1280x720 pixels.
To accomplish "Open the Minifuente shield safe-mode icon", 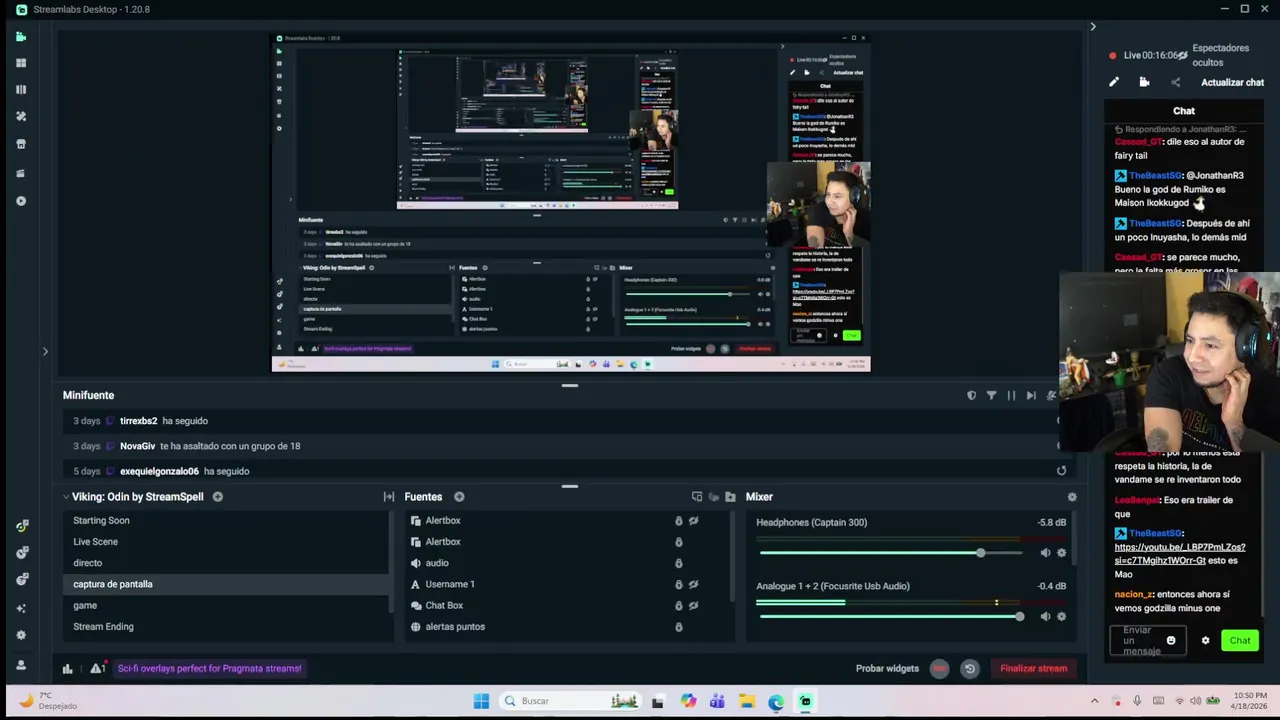I will [x=971, y=396].
